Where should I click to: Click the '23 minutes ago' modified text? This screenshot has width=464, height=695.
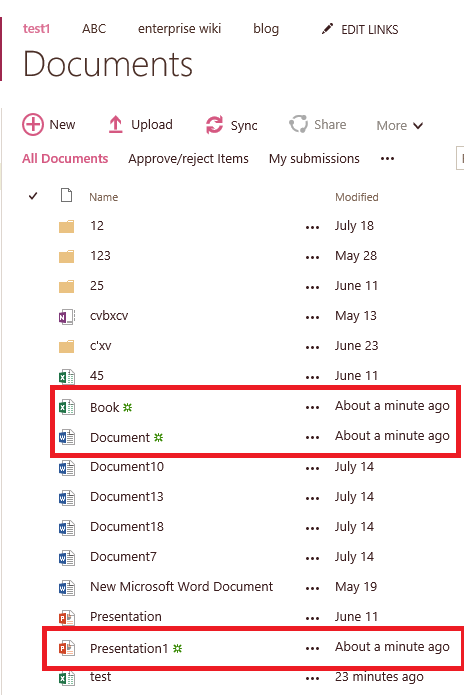click(x=379, y=677)
